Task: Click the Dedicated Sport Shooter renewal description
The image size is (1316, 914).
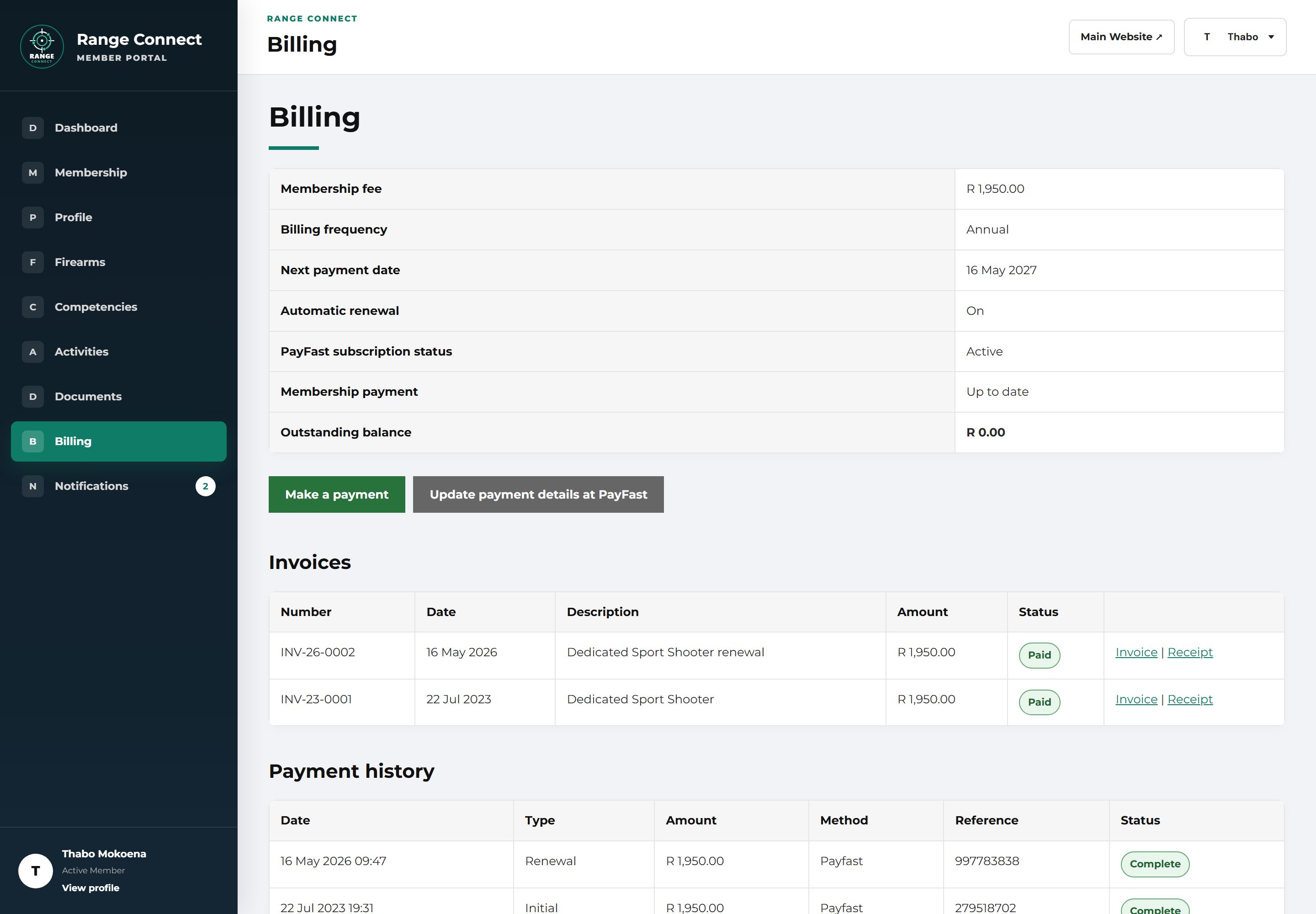Action: coord(665,652)
